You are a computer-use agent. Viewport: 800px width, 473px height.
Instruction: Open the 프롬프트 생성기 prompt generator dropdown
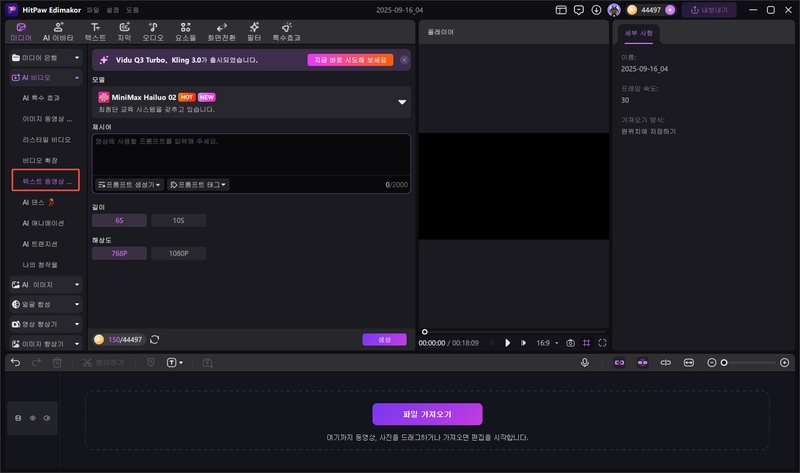point(129,185)
